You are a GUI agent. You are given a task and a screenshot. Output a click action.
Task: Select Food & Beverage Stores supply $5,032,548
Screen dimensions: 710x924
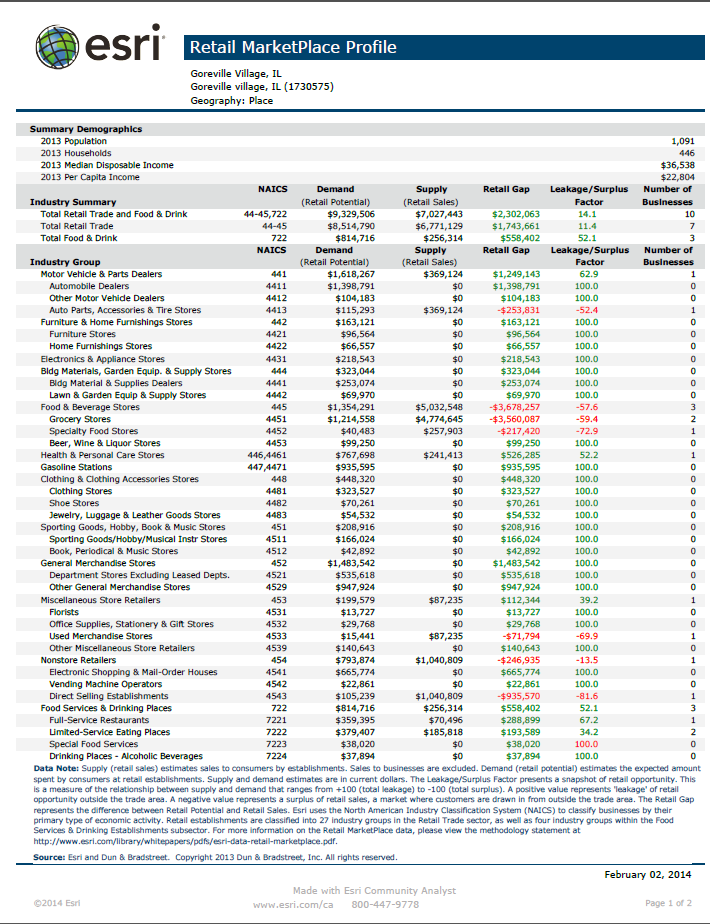click(439, 407)
